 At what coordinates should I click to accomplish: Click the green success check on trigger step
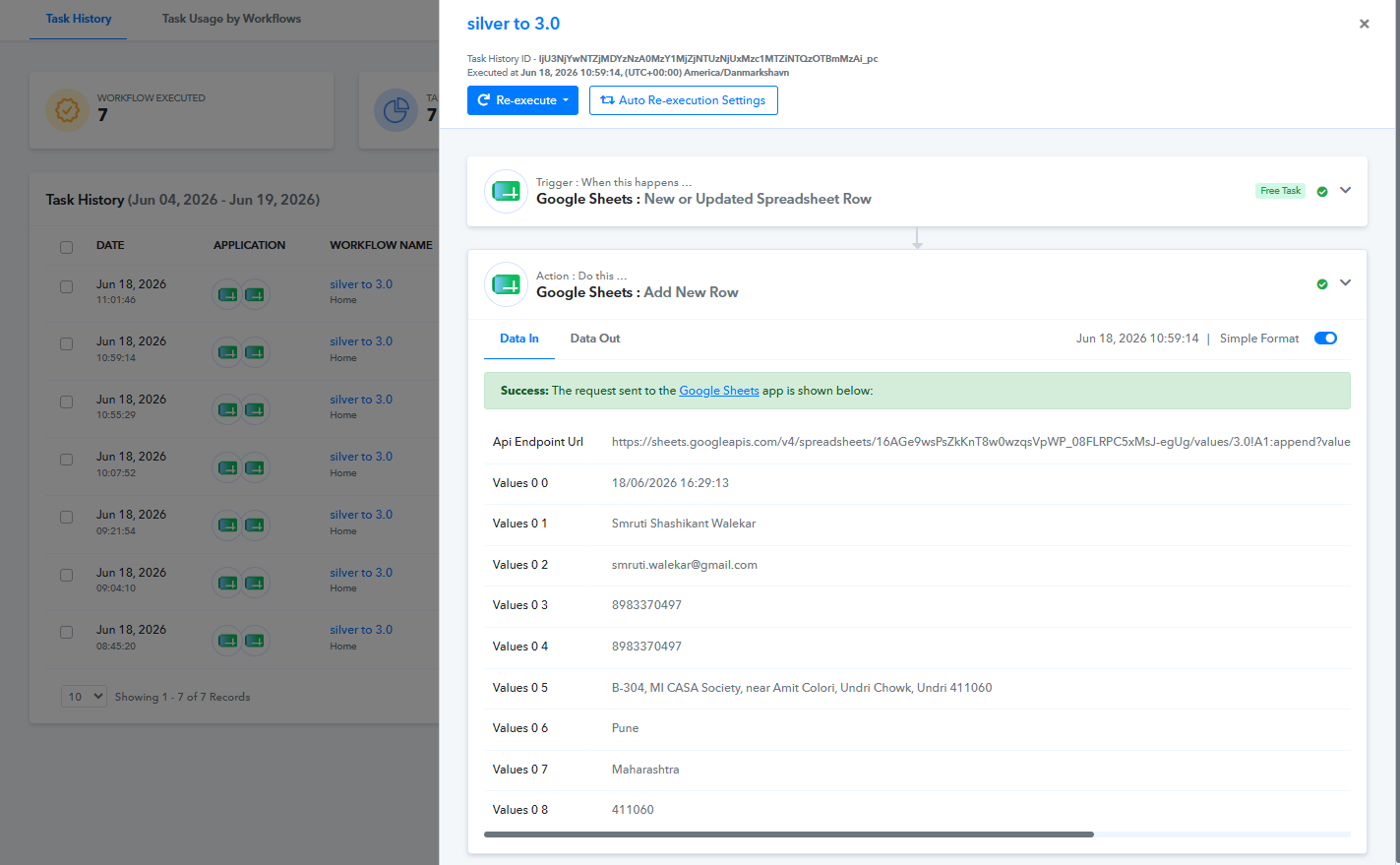(1322, 192)
